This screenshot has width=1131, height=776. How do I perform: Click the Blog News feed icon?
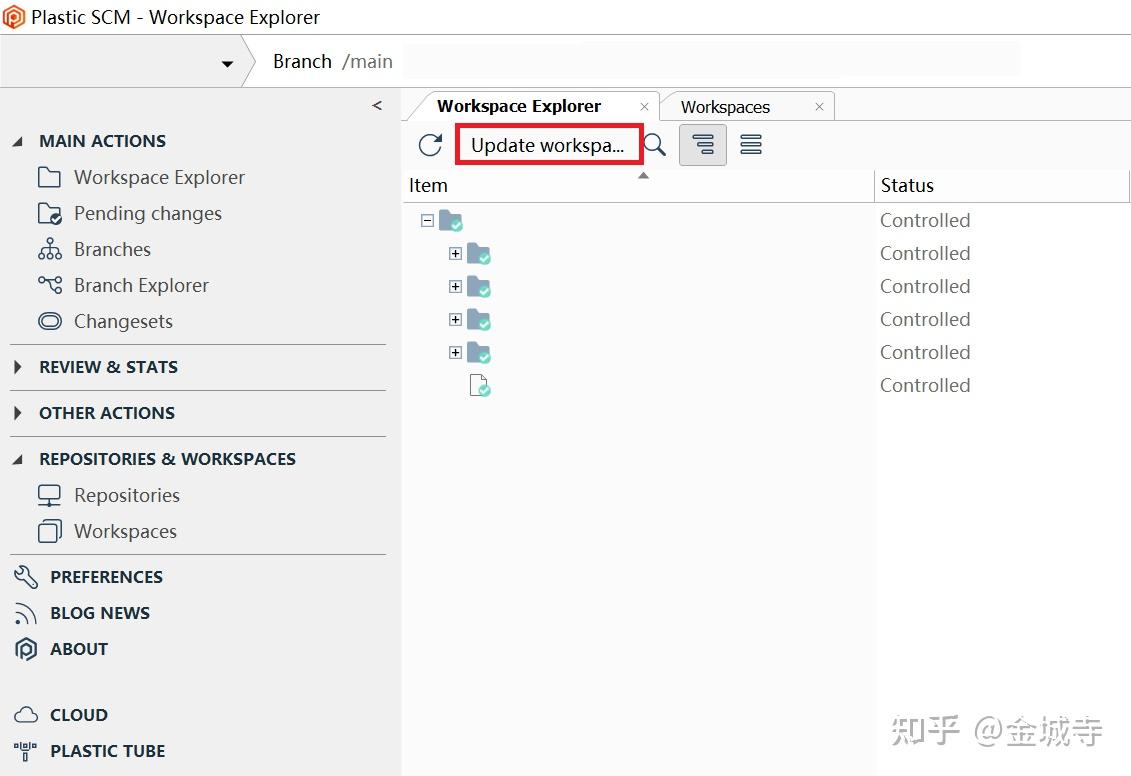click(25, 613)
